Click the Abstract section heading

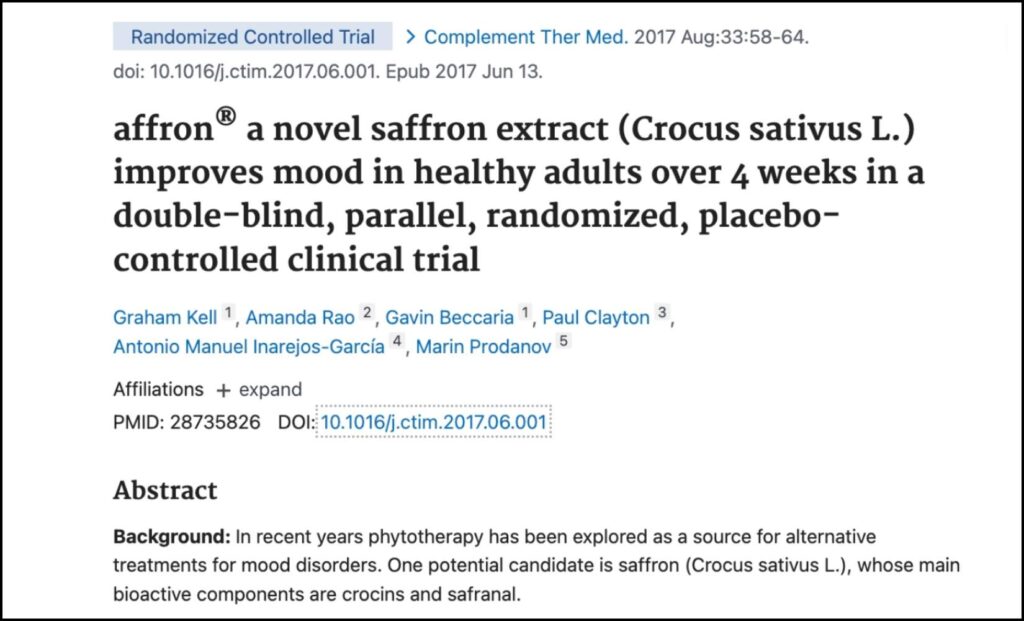[x=165, y=490]
